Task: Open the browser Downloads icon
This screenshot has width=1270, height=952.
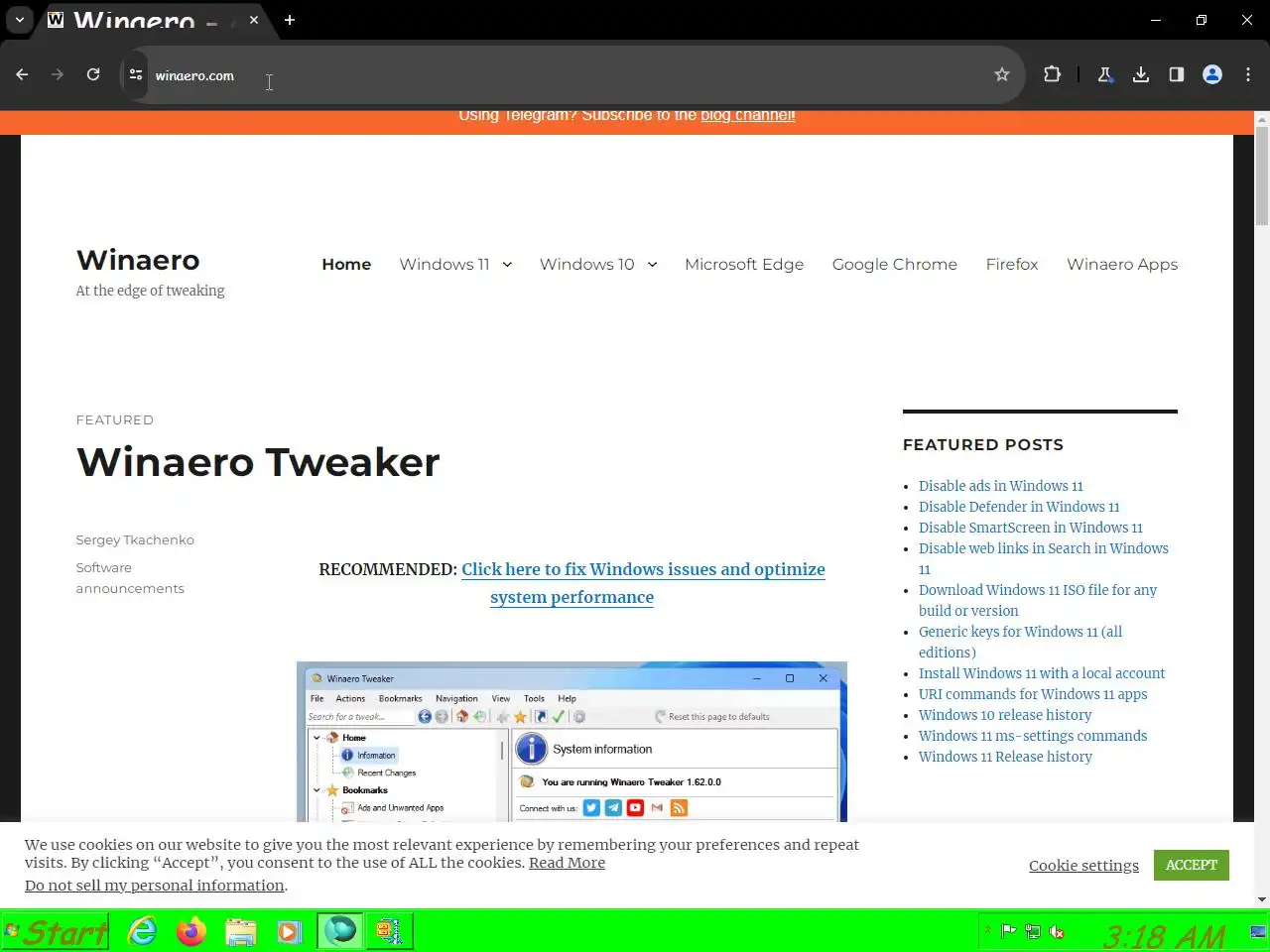Action: (1141, 74)
